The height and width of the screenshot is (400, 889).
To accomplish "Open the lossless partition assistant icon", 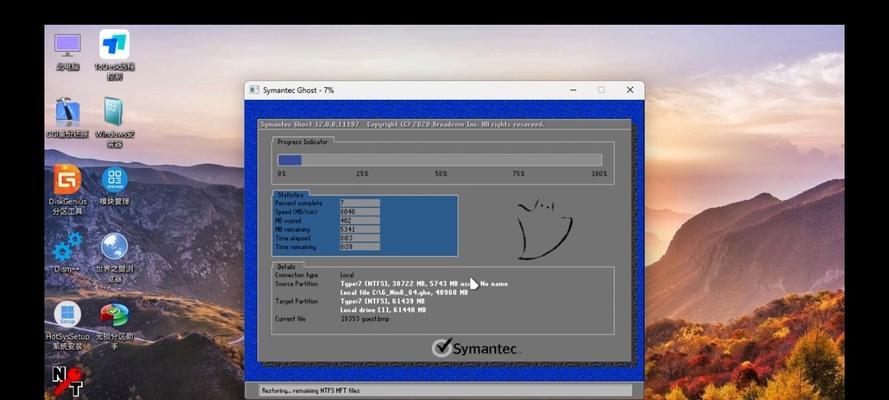I will [x=115, y=316].
